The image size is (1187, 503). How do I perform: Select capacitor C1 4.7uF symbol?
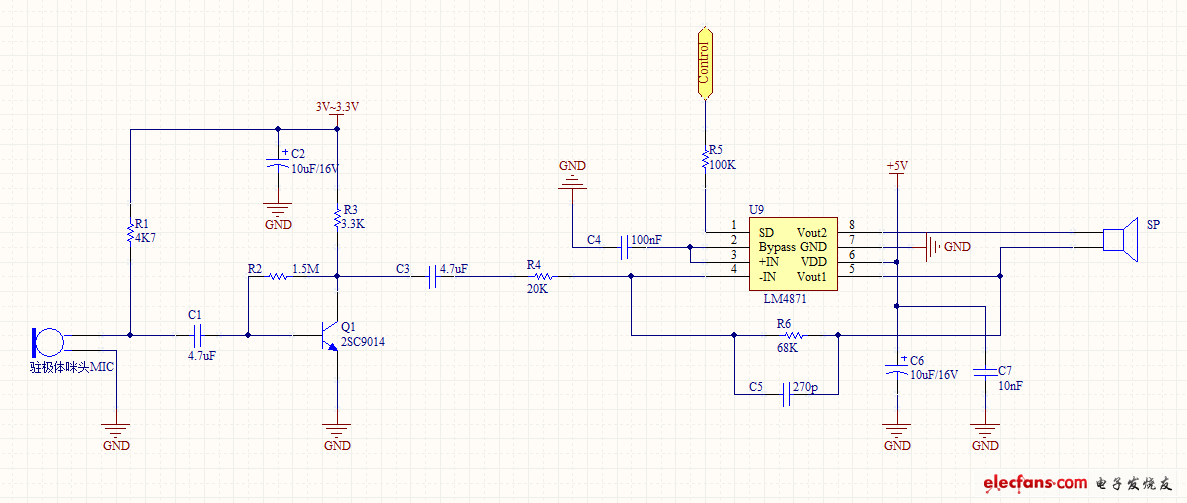pos(197,335)
